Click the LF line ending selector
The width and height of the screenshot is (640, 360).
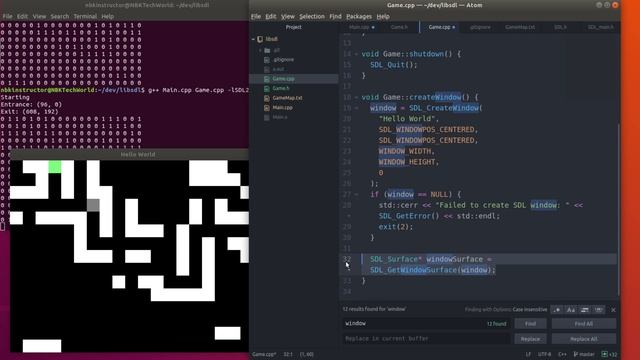pyautogui.click(x=528, y=354)
